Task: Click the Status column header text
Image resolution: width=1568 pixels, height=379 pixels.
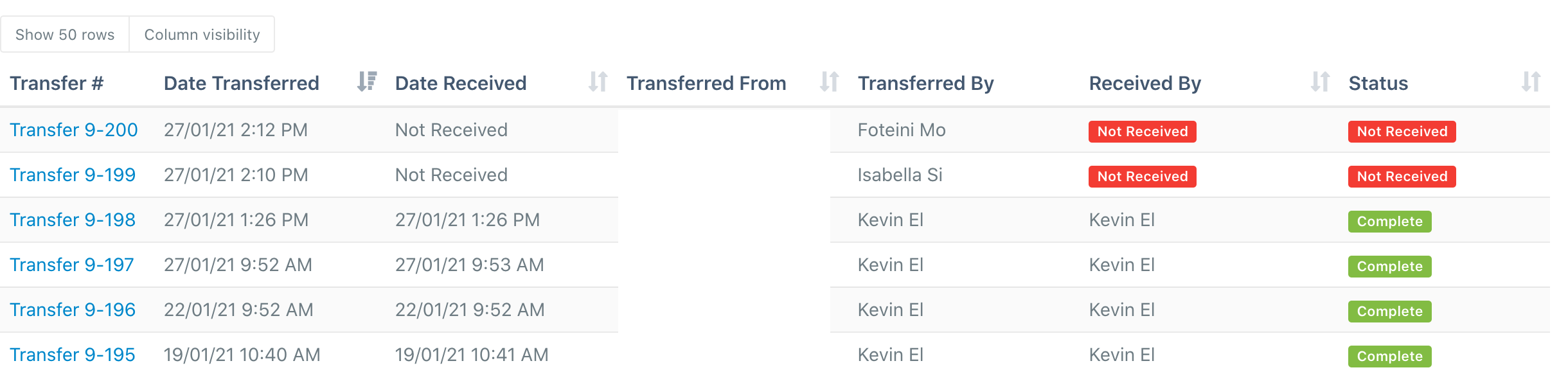Action: [x=1378, y=83]
